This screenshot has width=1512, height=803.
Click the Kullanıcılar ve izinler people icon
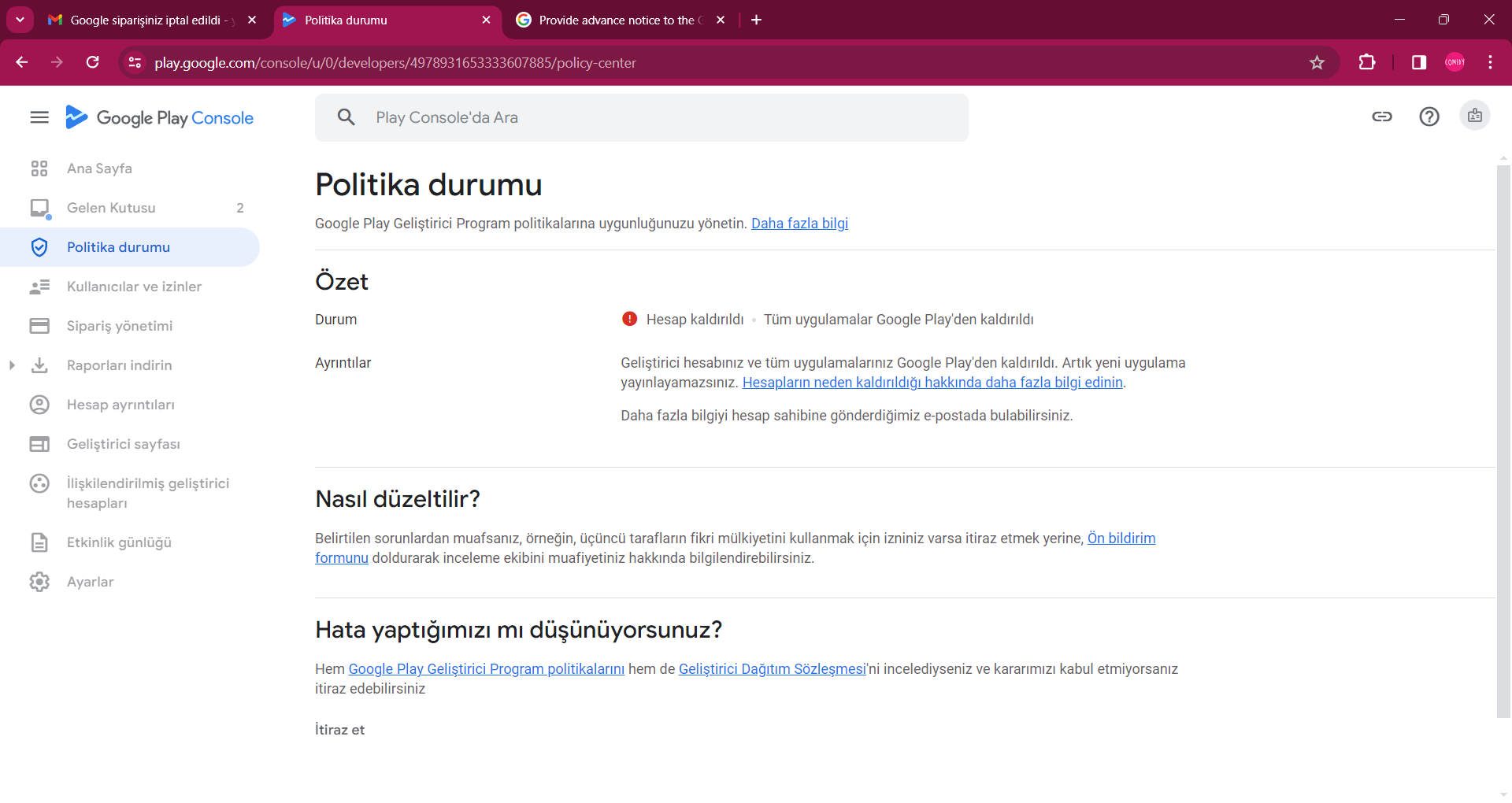[x=39, y=287]
